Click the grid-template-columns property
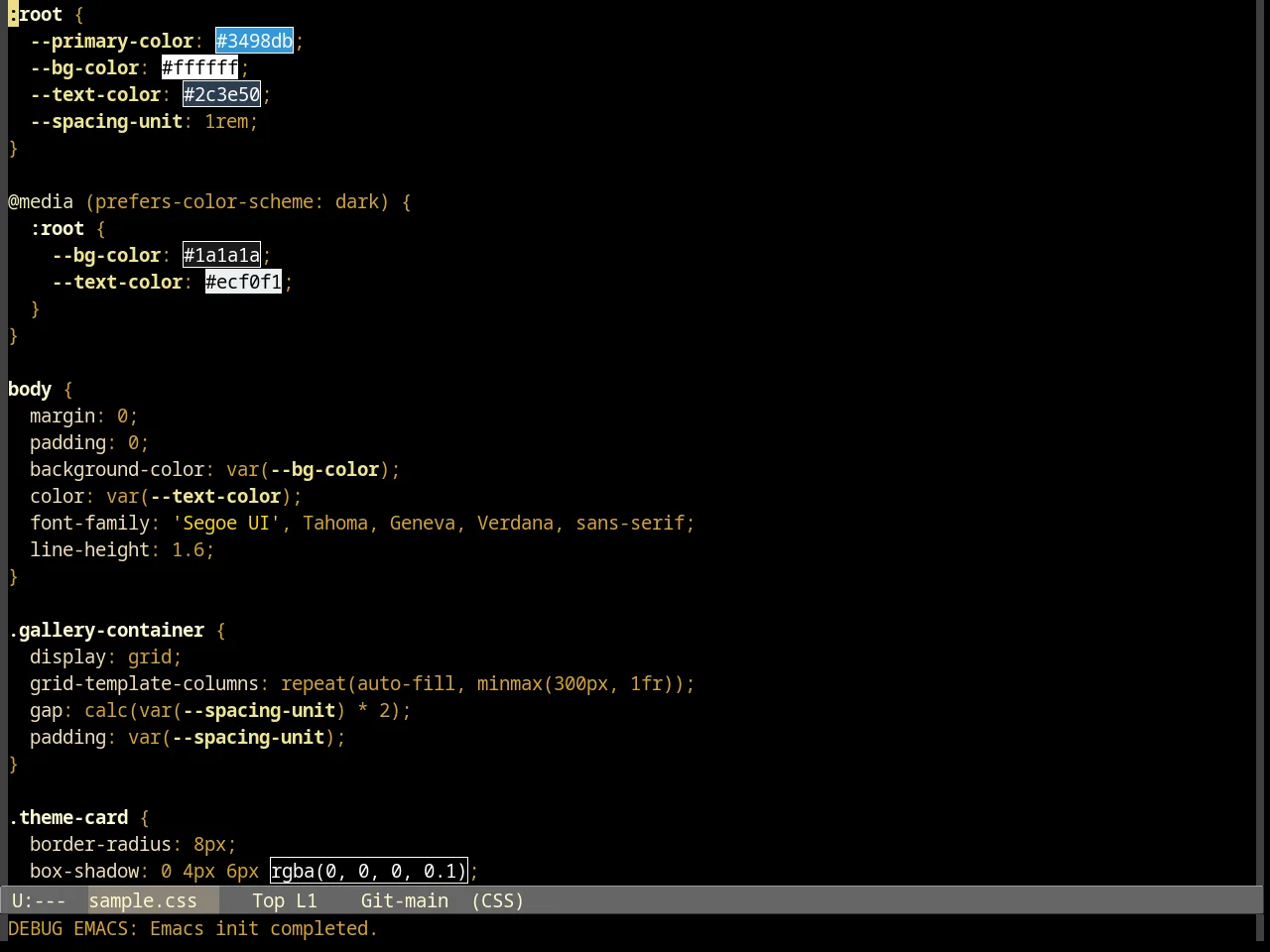This screenshot has height=952, width=1270. (144, 683)
